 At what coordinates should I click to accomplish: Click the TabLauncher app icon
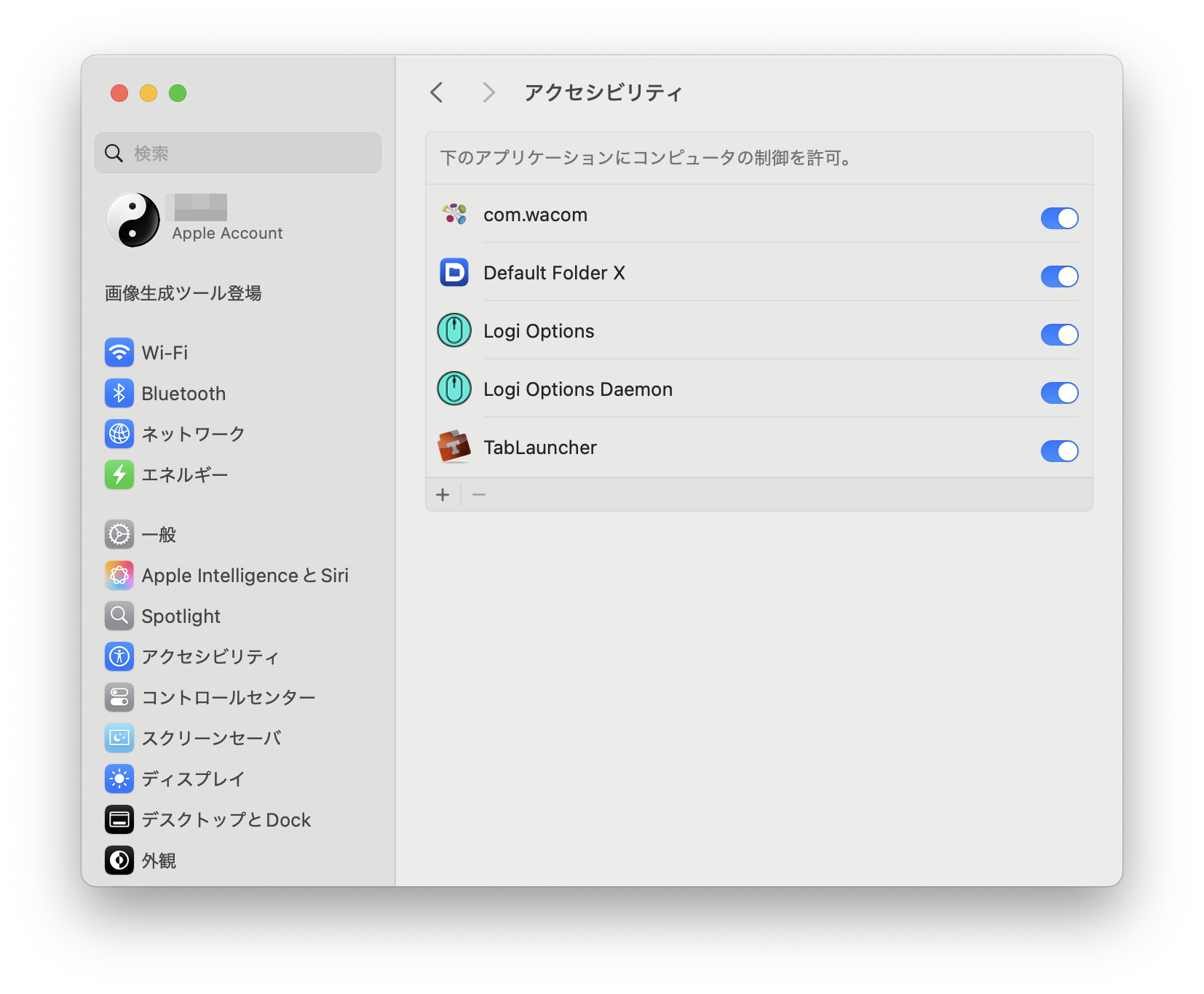tap(454, 448)
